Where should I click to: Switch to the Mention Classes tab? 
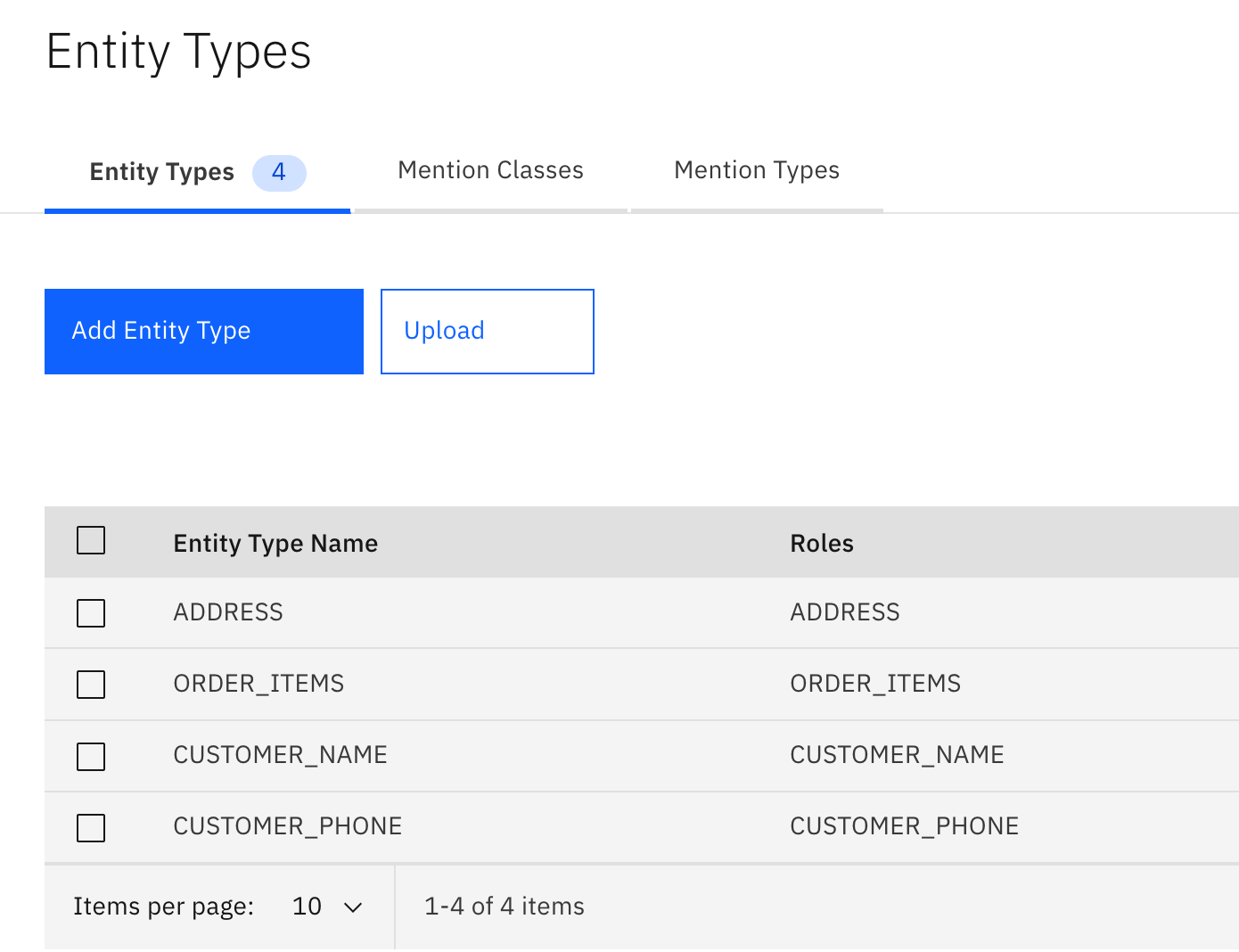click(x=491, y=172)
